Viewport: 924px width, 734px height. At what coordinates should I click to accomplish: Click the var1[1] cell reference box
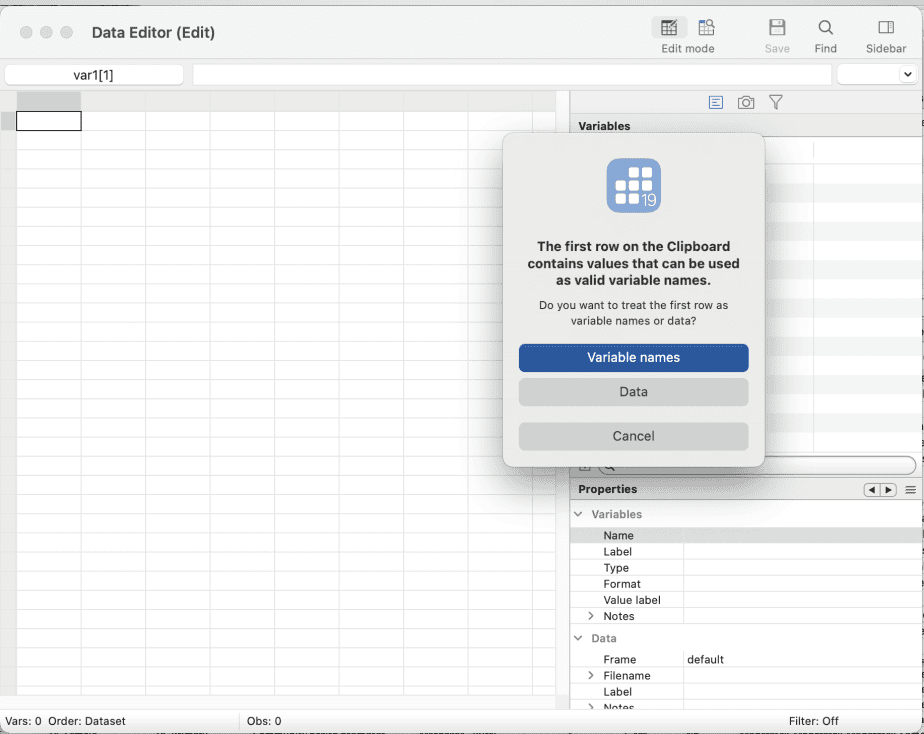pos(94,75)
